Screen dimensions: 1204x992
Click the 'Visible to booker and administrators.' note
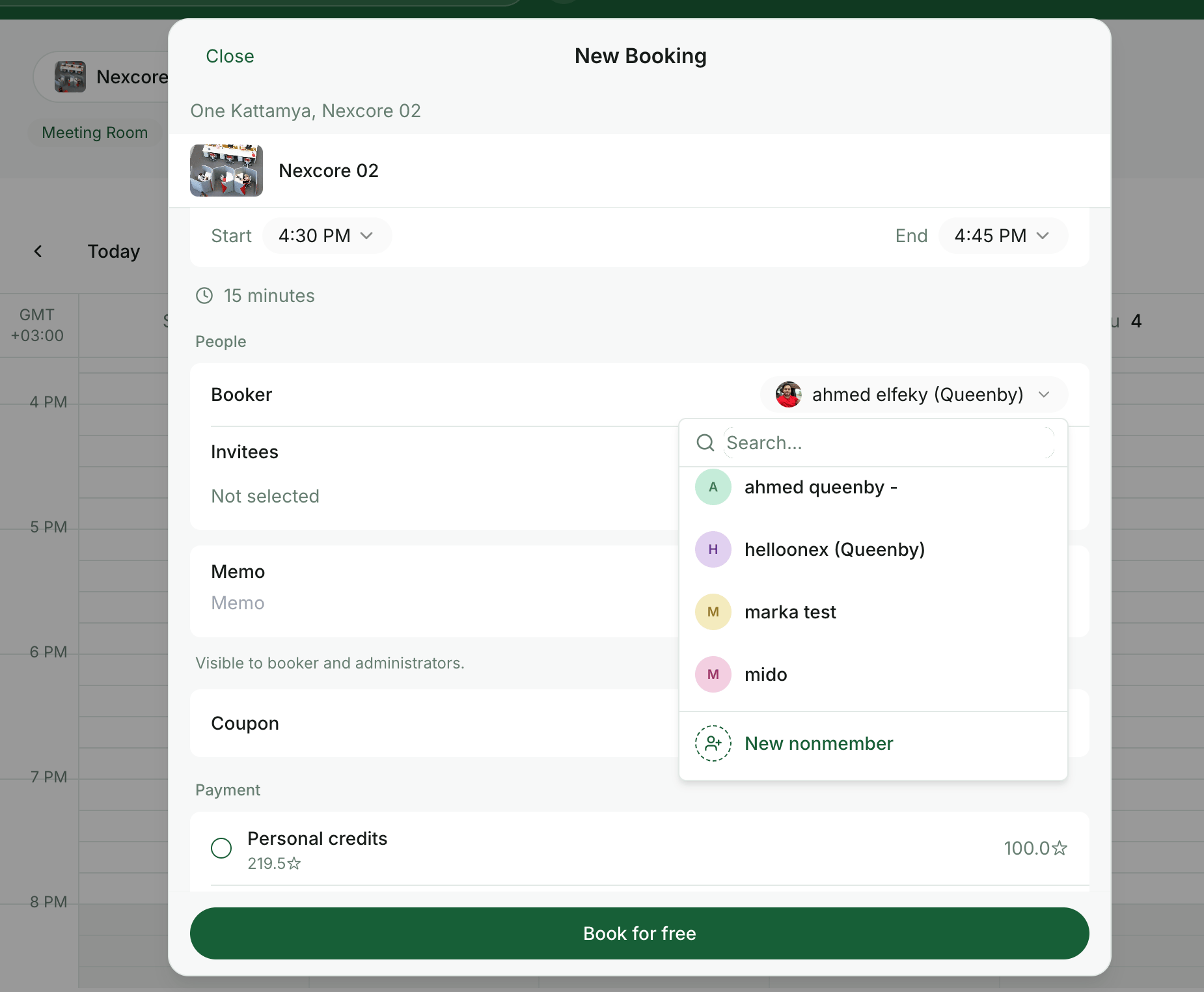[x=330, y=663]
